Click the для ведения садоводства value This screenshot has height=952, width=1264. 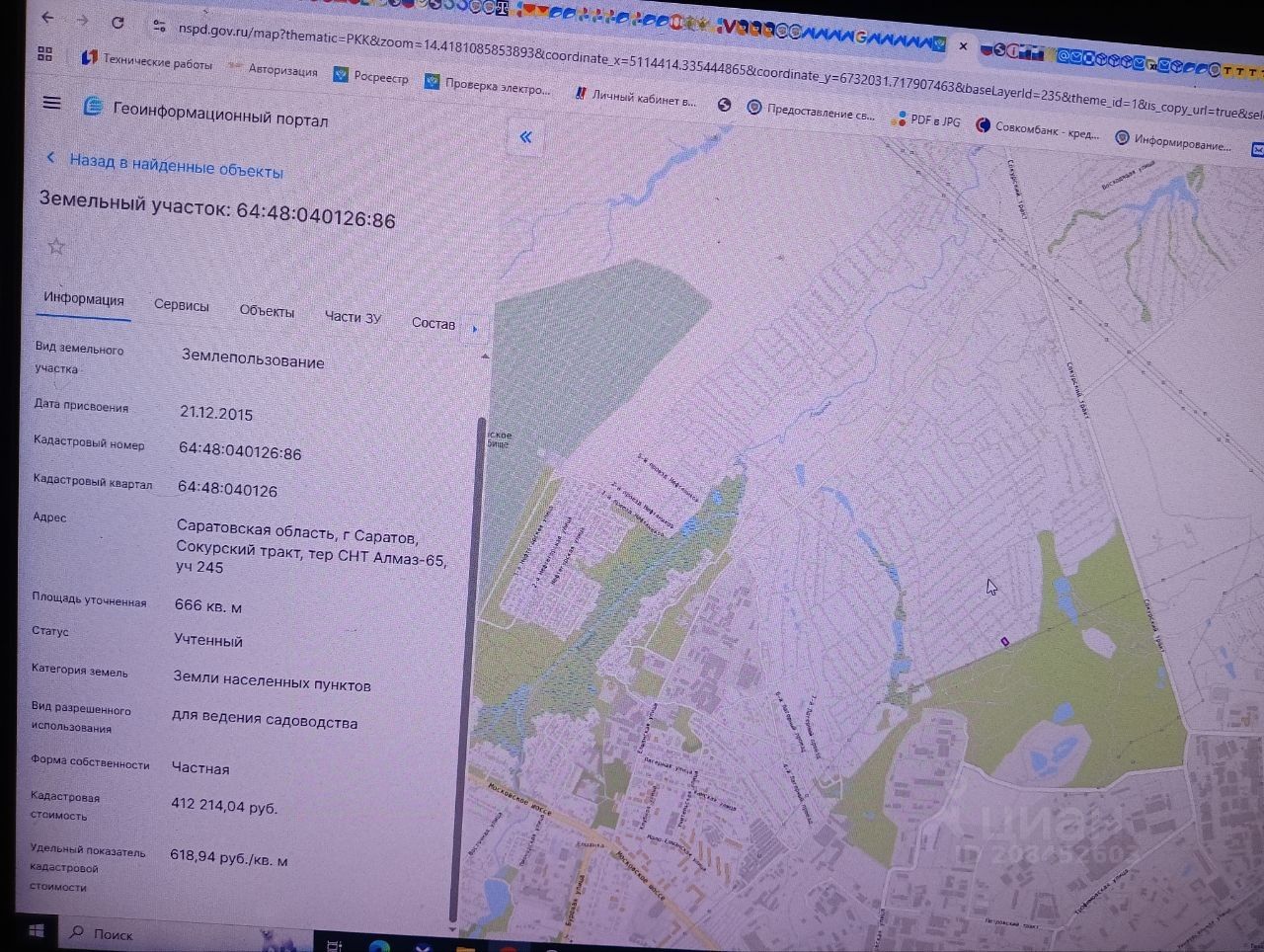(x=265, y=719)
